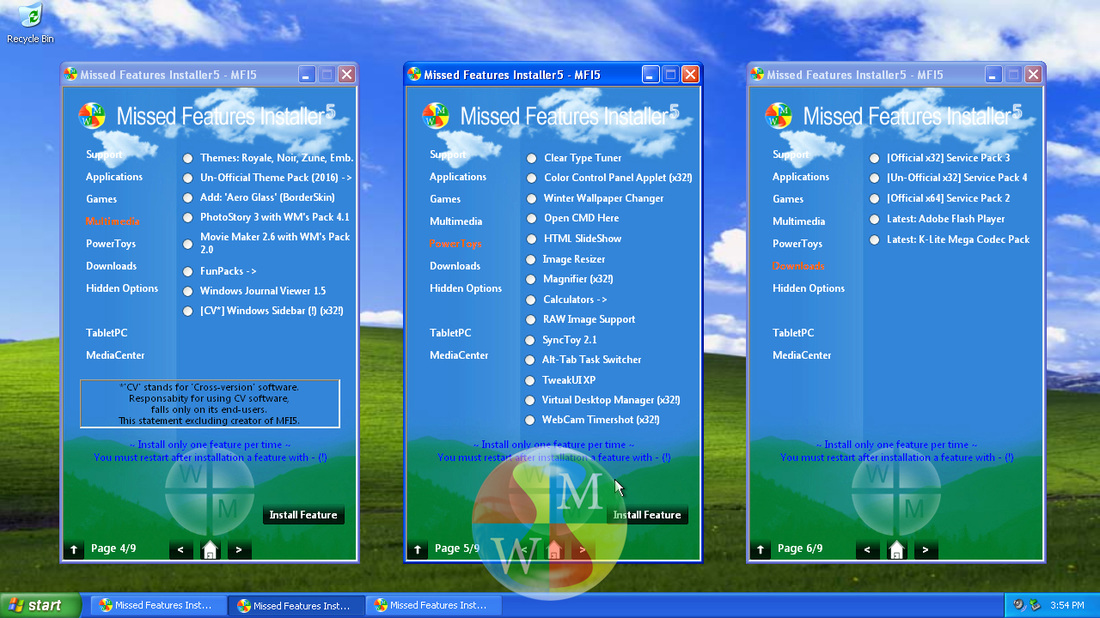Open Games category in left window
This screenshot has height=618, width=1100.
click(102, 199)
